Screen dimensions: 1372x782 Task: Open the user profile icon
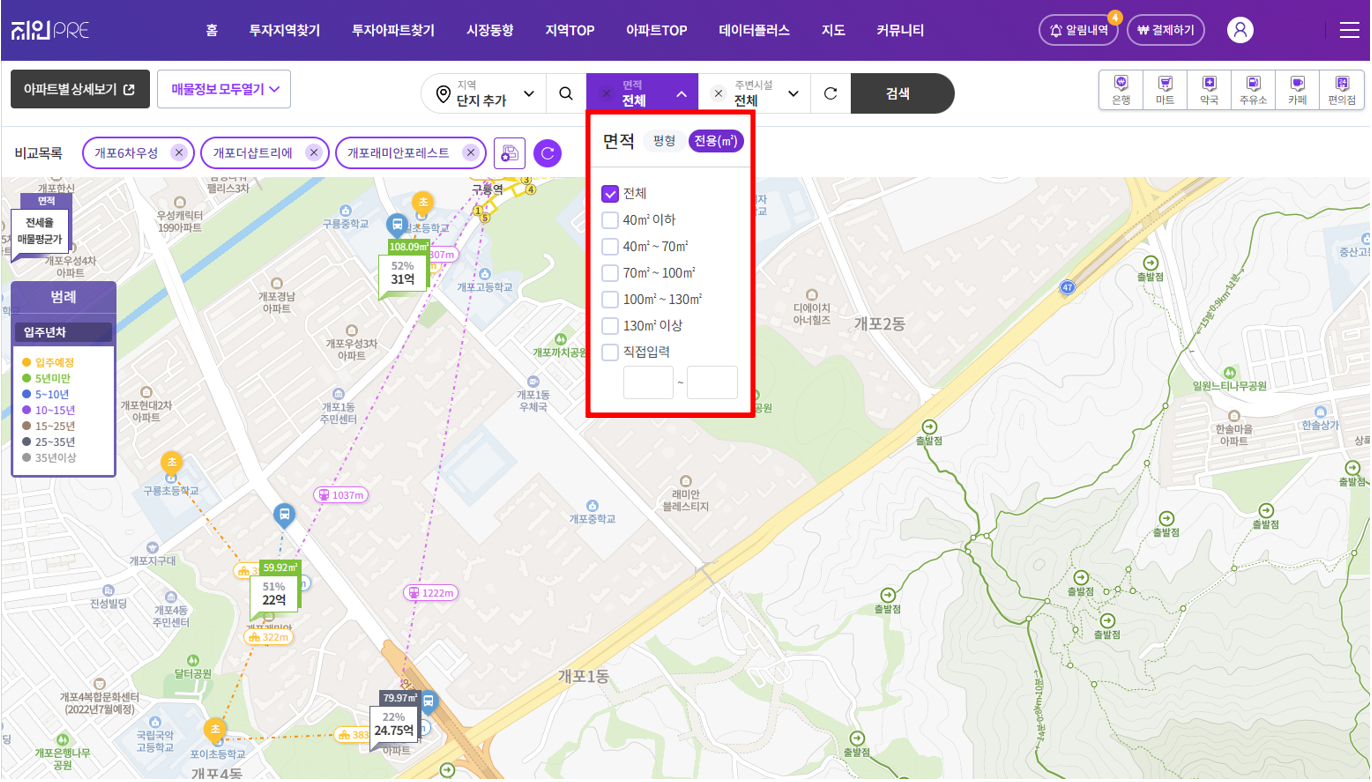(x=1240, y=30)
